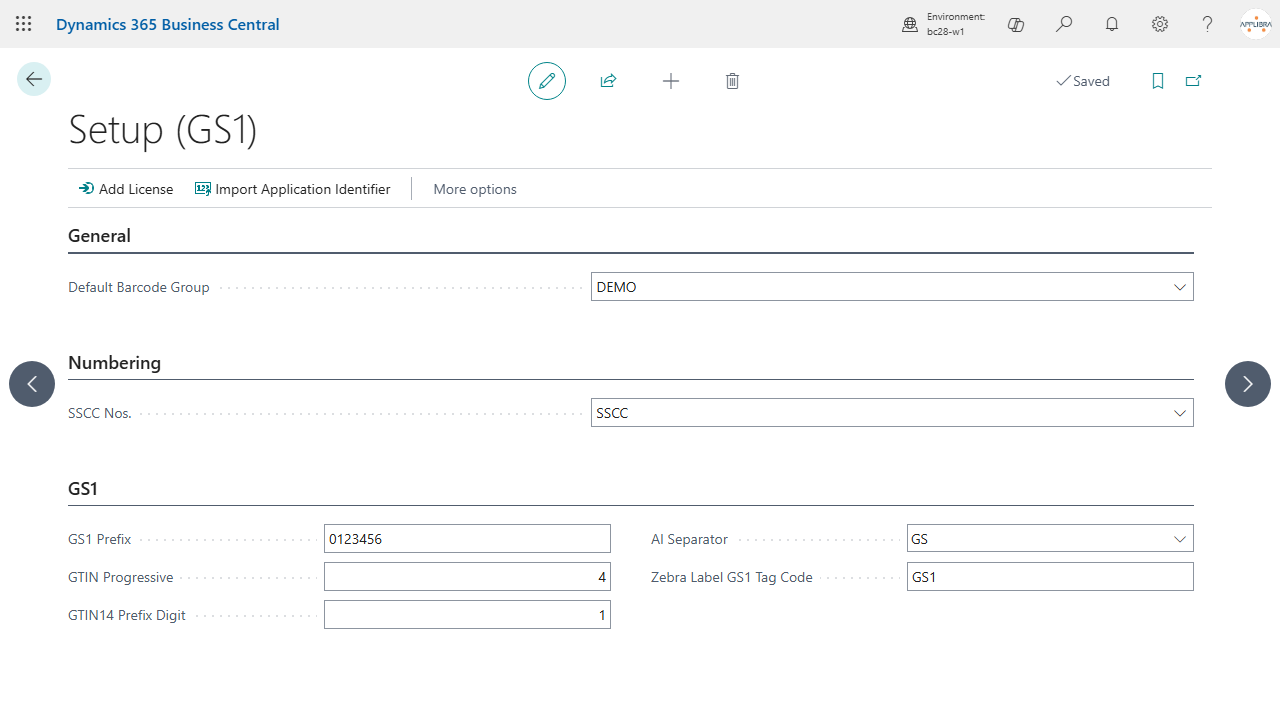Viewport: 1280px width, 720px height.
Task: Click the Add License action
Action: click(126, 189)
